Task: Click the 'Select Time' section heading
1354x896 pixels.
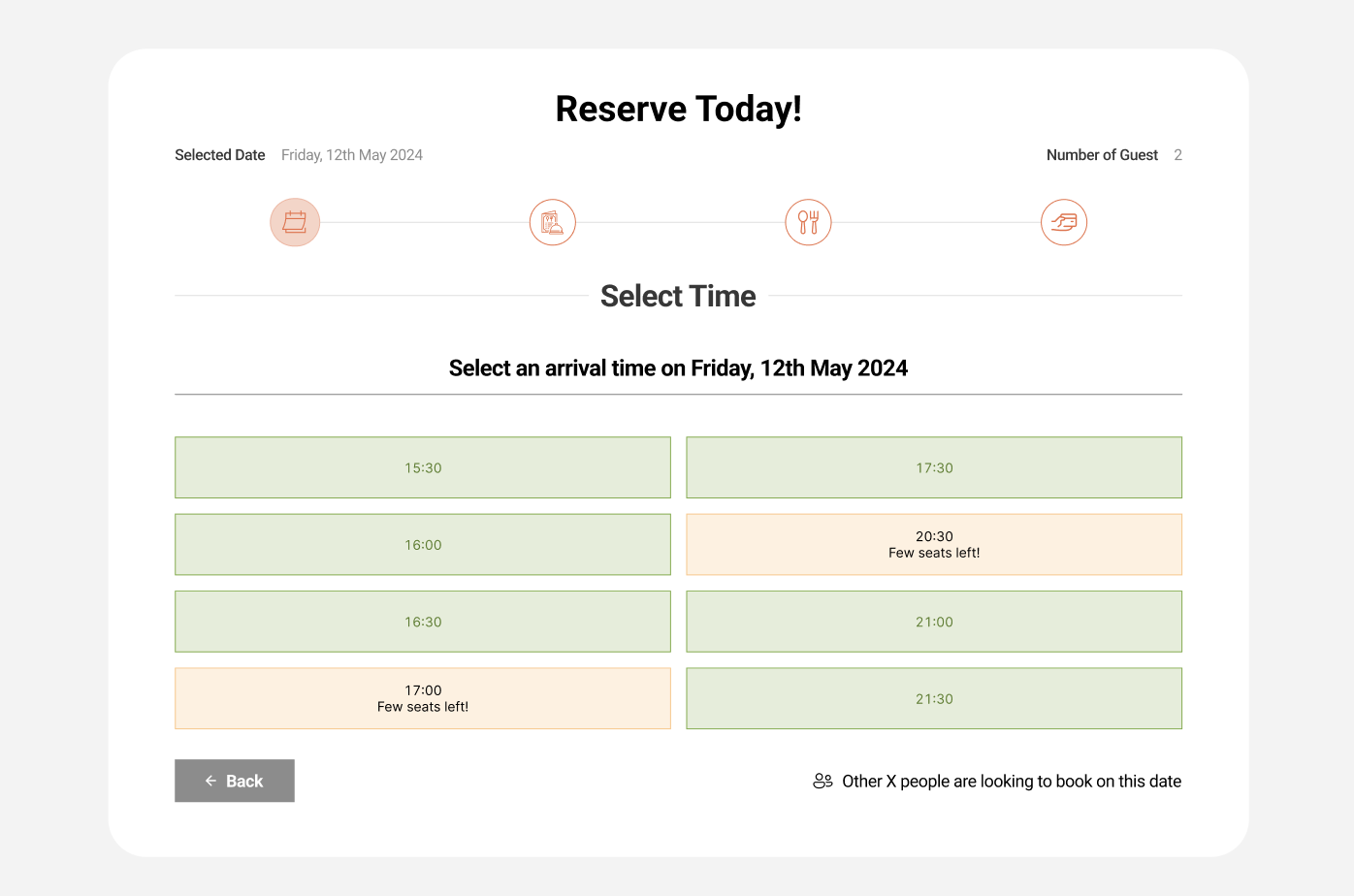Action: pos(678,296)
